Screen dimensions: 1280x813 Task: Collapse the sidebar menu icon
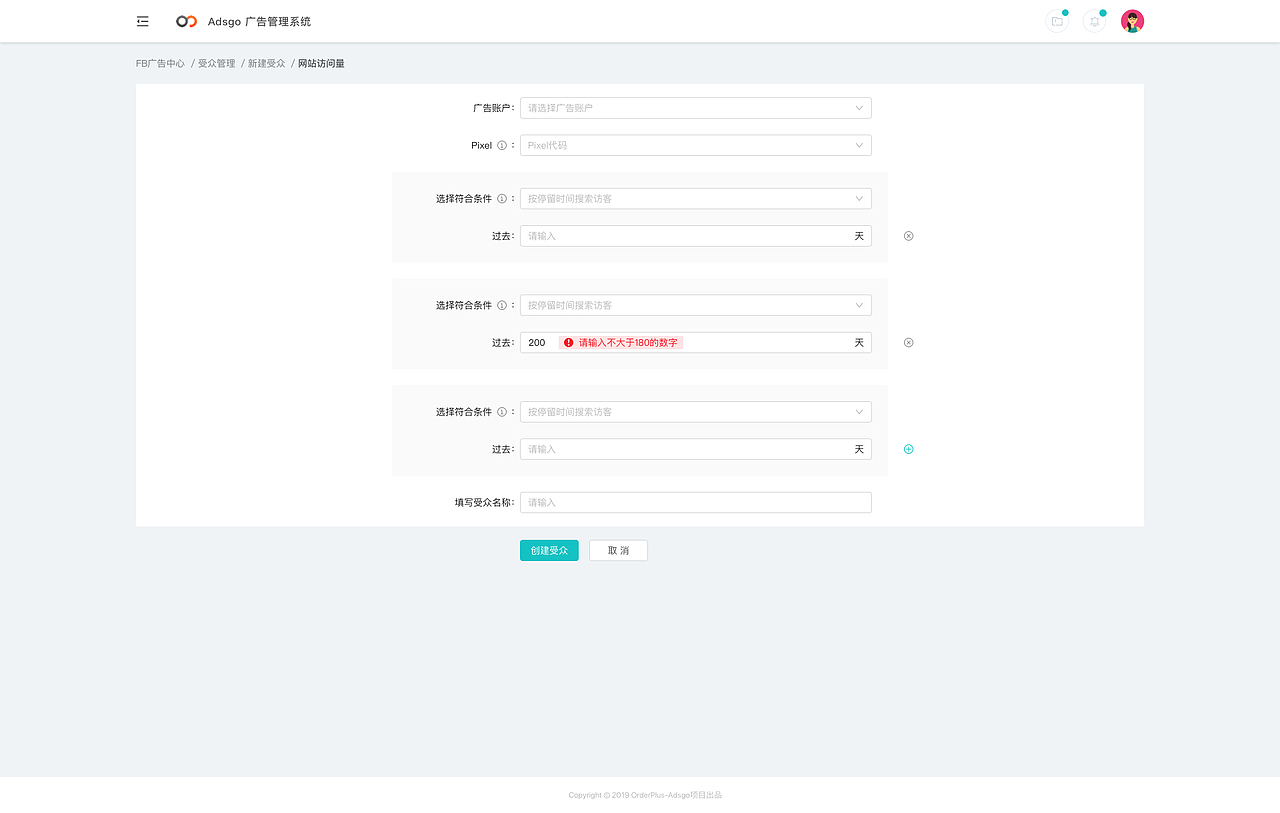click(143, 21)
